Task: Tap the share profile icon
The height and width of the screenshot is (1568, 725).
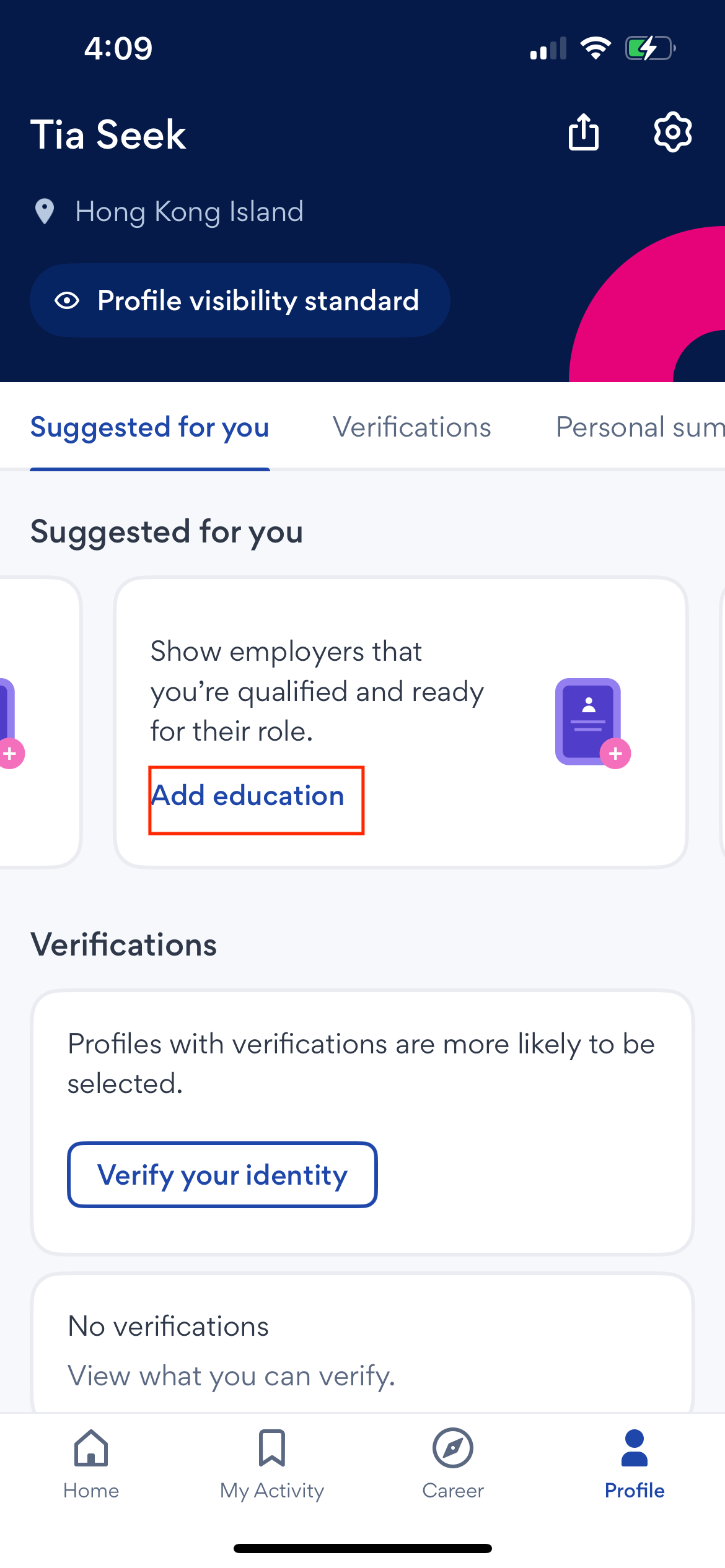Action: (x=583, y=132)
